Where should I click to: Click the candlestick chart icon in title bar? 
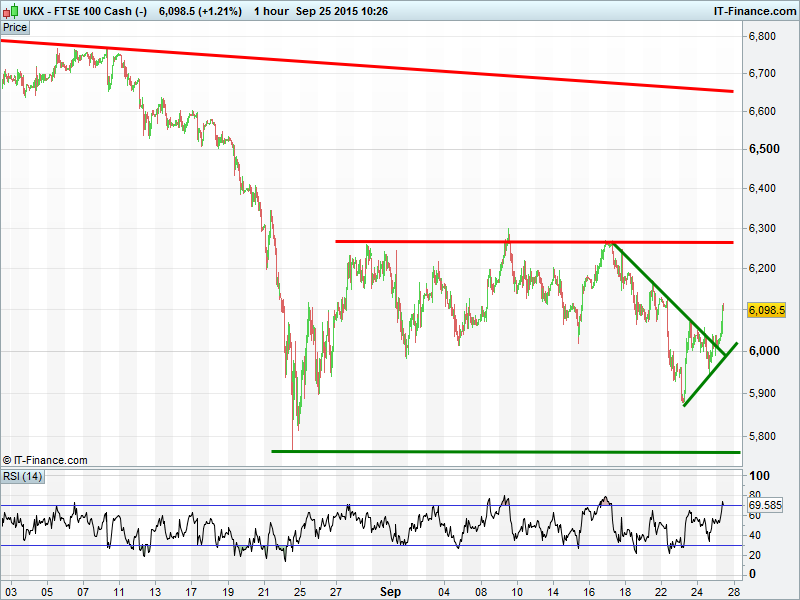pyautogui.click(x=10, y=11)
